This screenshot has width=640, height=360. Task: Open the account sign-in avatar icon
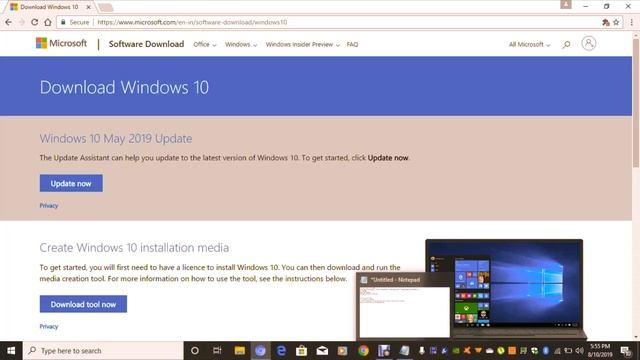pyautogui.click(x=589, y=43)
